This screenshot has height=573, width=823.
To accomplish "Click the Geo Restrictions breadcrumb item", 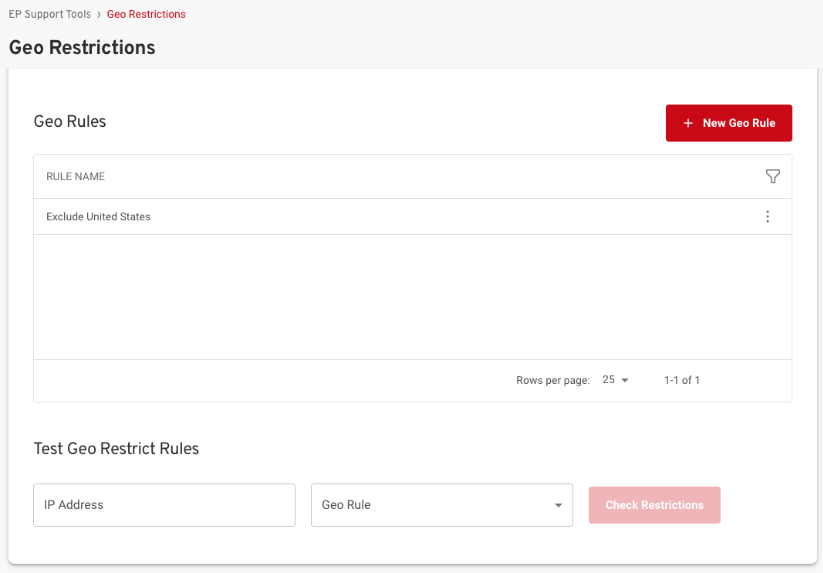I will pos(146,14).
